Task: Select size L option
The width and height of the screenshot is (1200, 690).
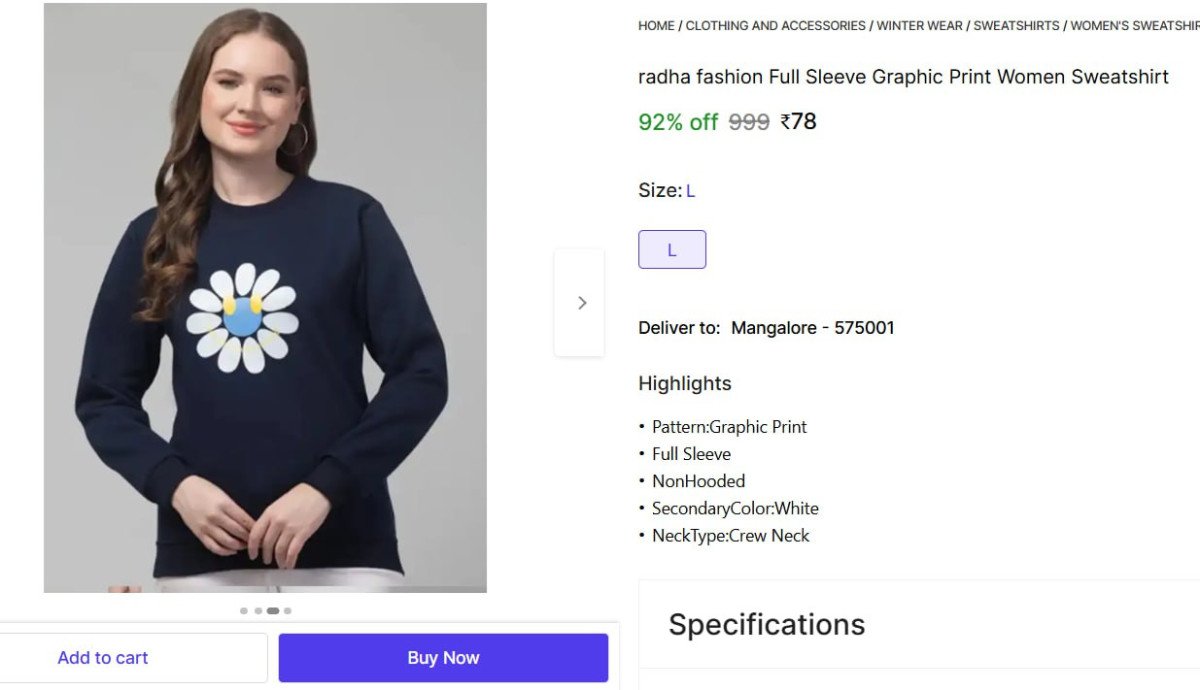Action: [672, 250]
